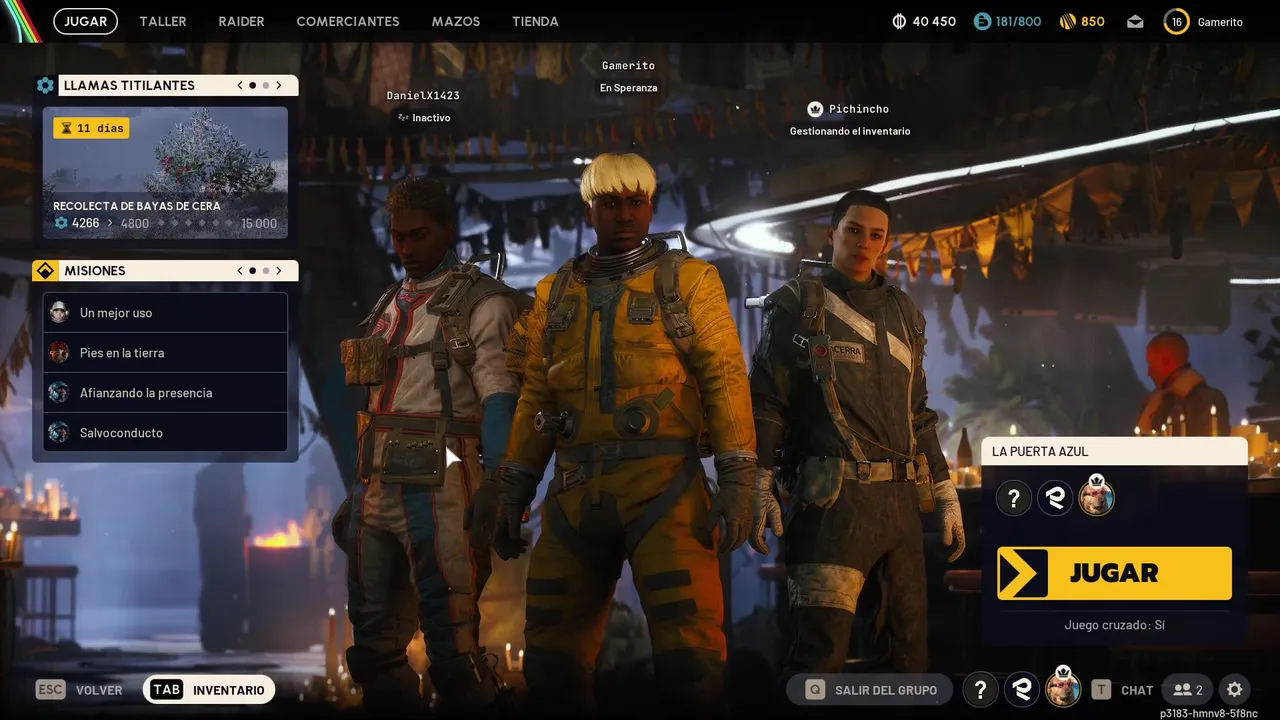Go to the COMERCIANTES tab

pos(348,21)
